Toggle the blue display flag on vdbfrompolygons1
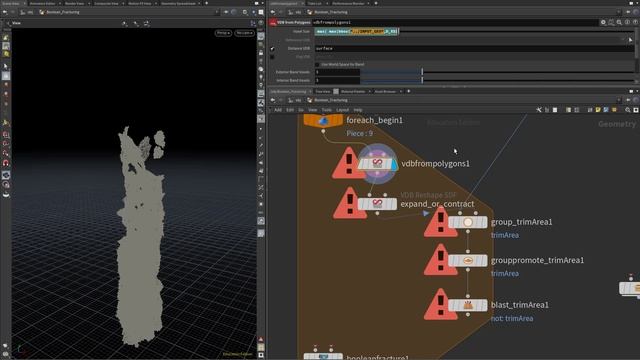The image size is (640, 360). coord(394,164)
